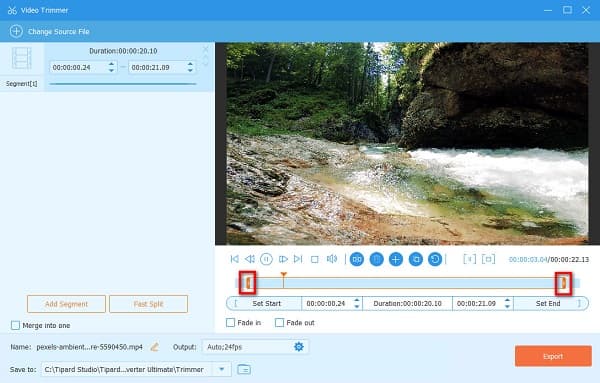600x383 pixels.
Task: Jump to the first frame with skip-back icon
Action: point(235,259)
